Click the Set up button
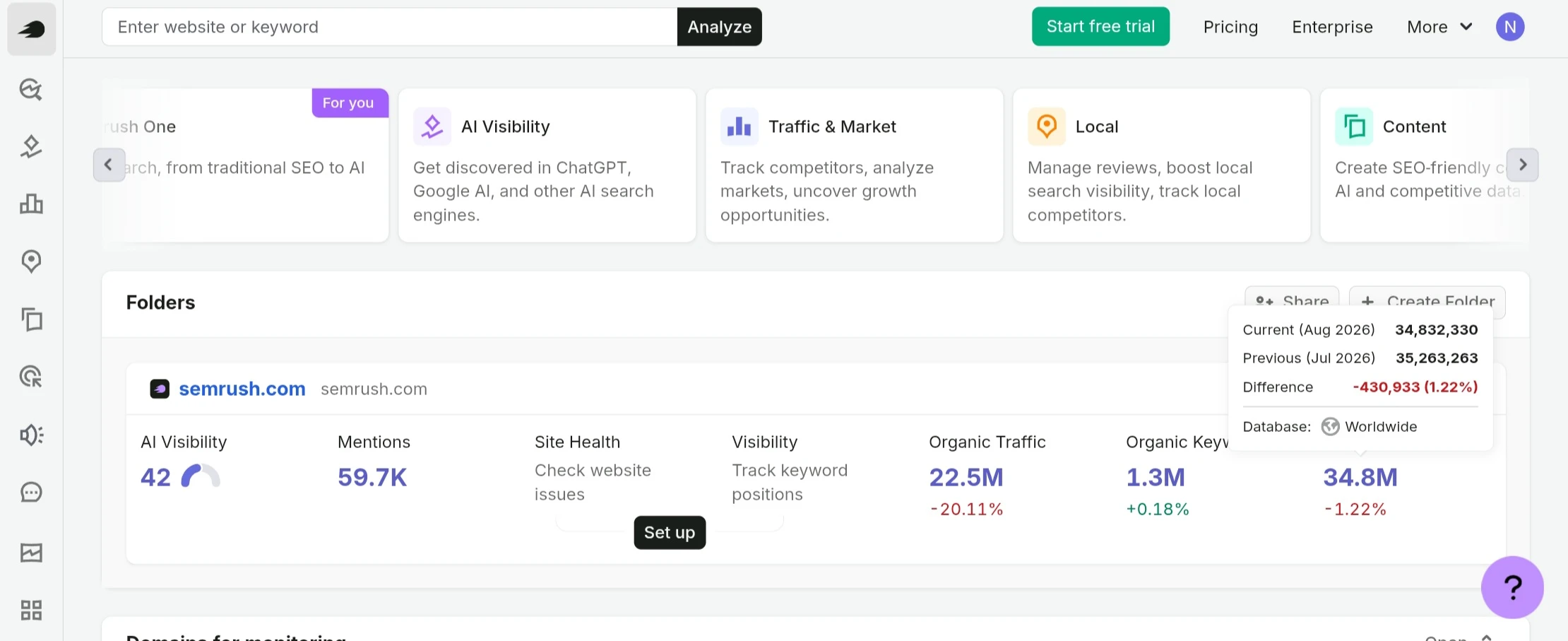 pyautogui.click(x=670, y=532)
